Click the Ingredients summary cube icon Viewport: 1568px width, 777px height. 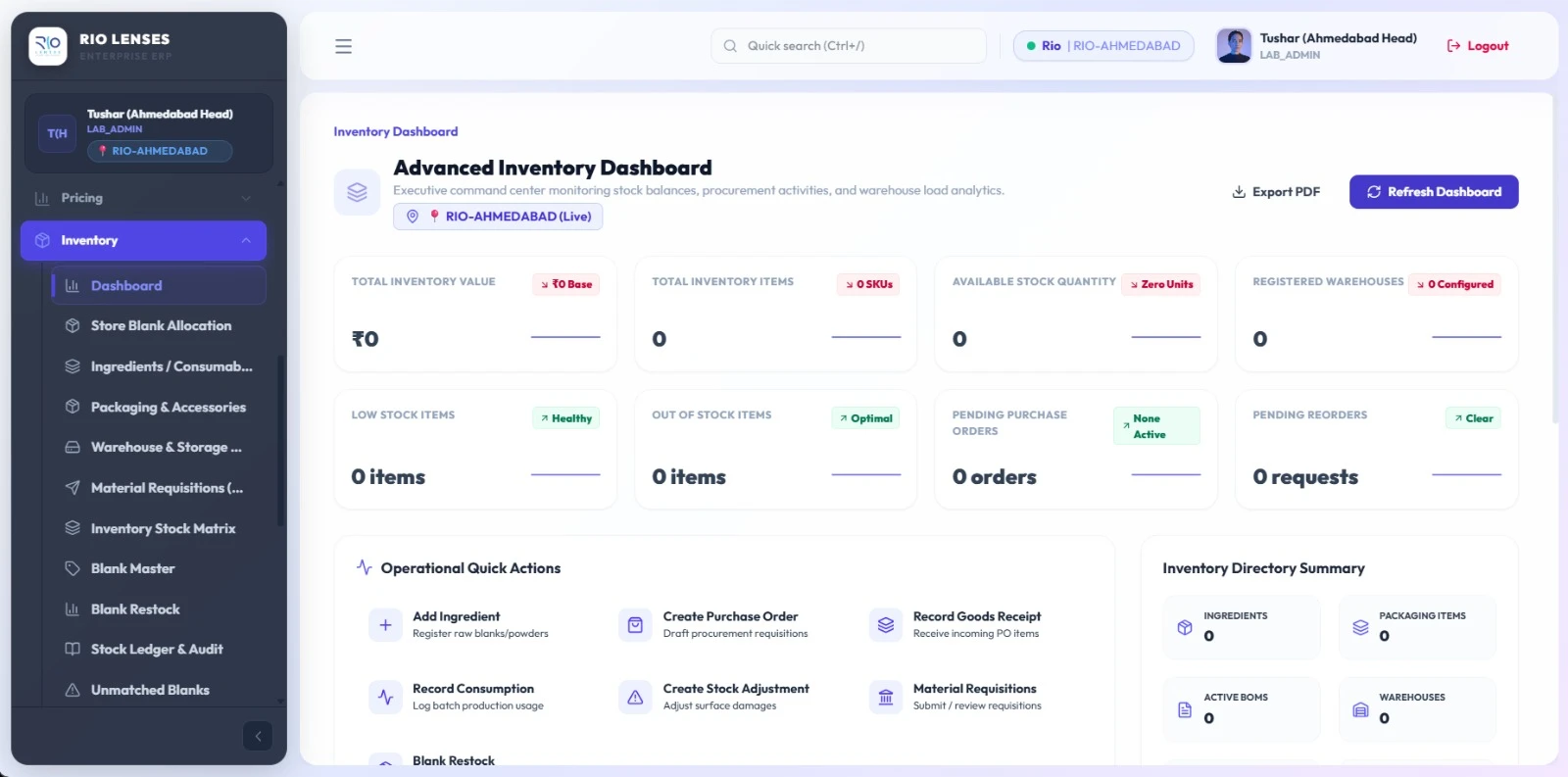pyautogui.click(x=1185, y=627)
